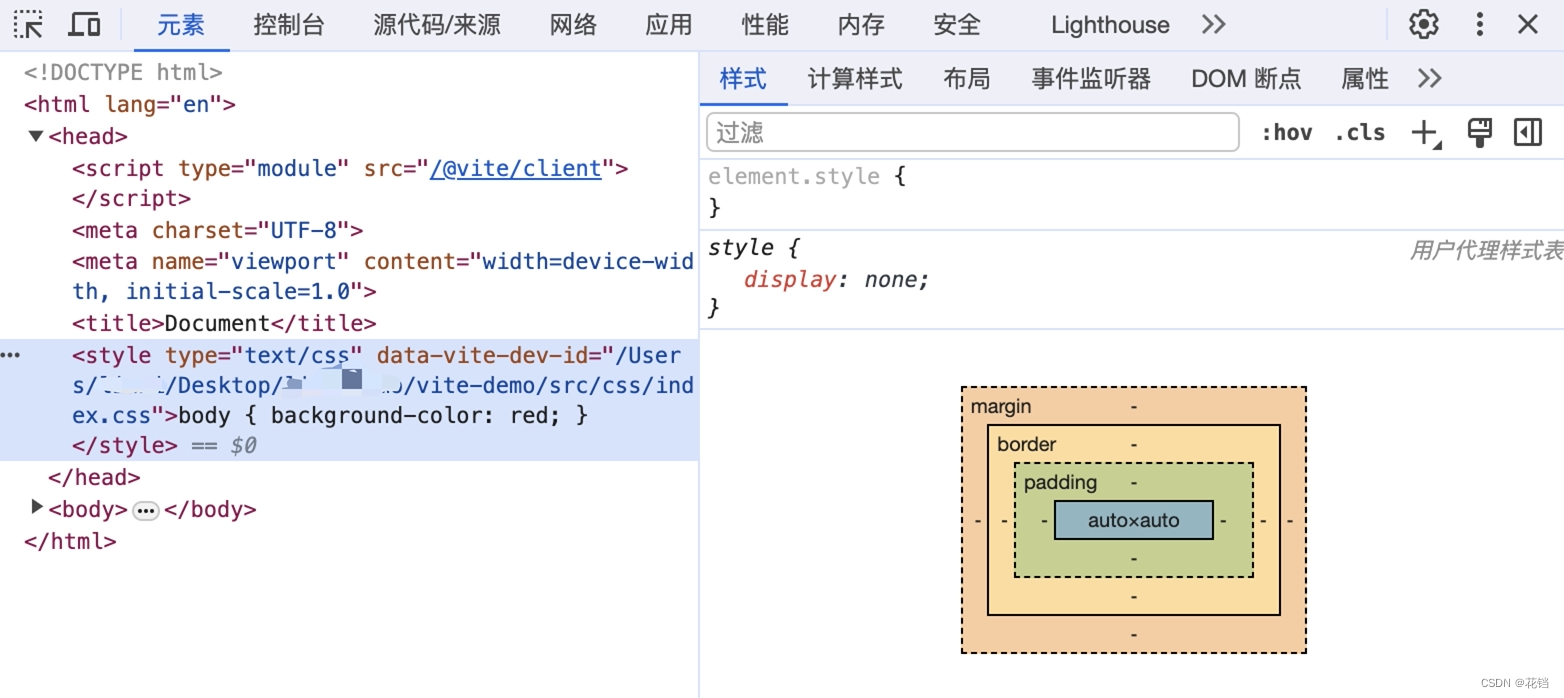
Task: Select the meta charset="UTF-8" node
Action: point(218,230)
